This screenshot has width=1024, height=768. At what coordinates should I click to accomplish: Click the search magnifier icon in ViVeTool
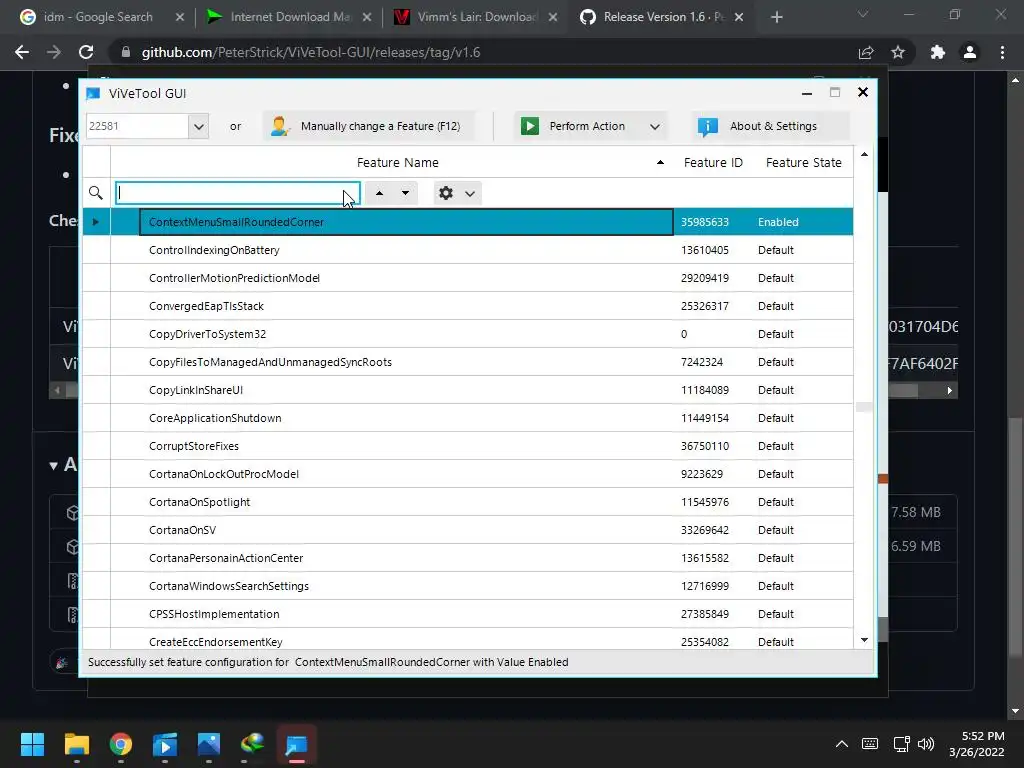95,193
